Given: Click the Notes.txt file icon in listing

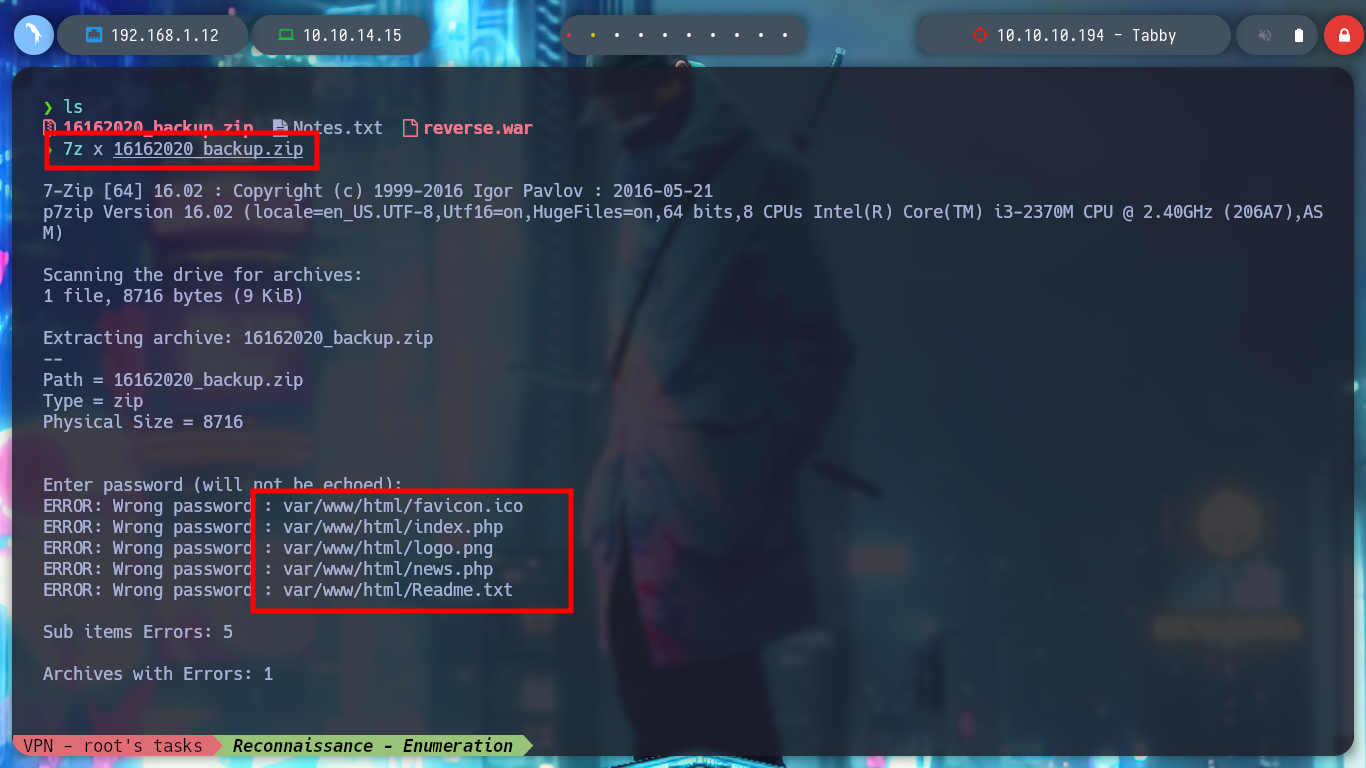Looking at the screenshot, I should click(280, 128).
